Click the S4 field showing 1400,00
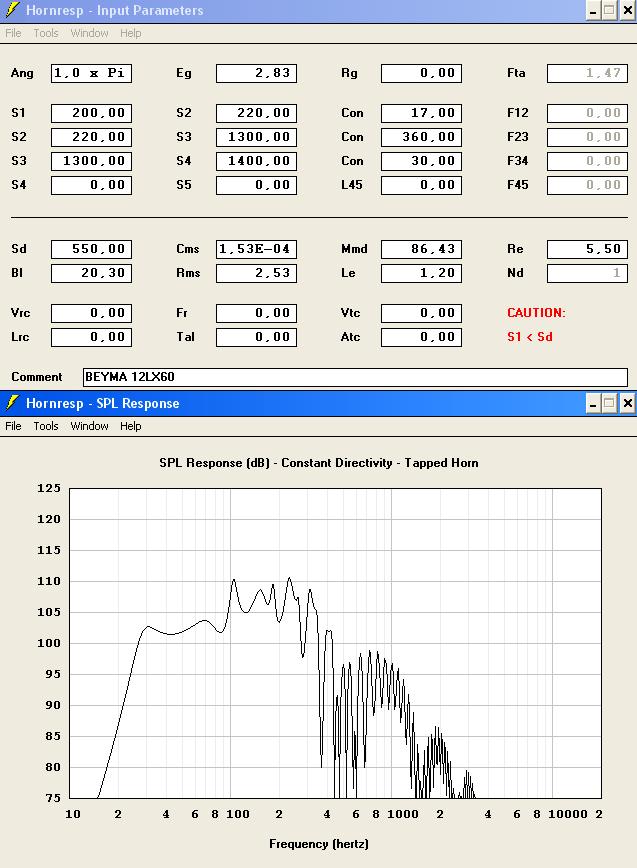637x868 pixels. pyautogui.click(x=256, y=161)
